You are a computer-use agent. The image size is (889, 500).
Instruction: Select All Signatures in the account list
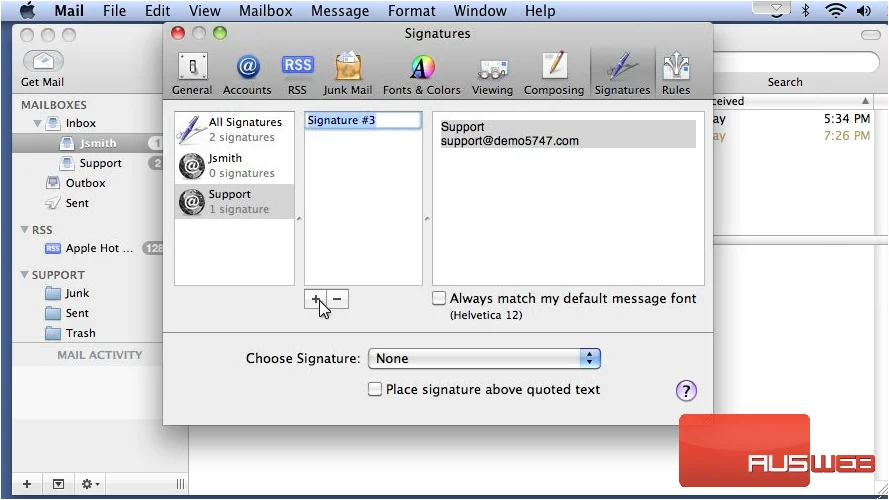pyautogui.click(x=234, y=129)
